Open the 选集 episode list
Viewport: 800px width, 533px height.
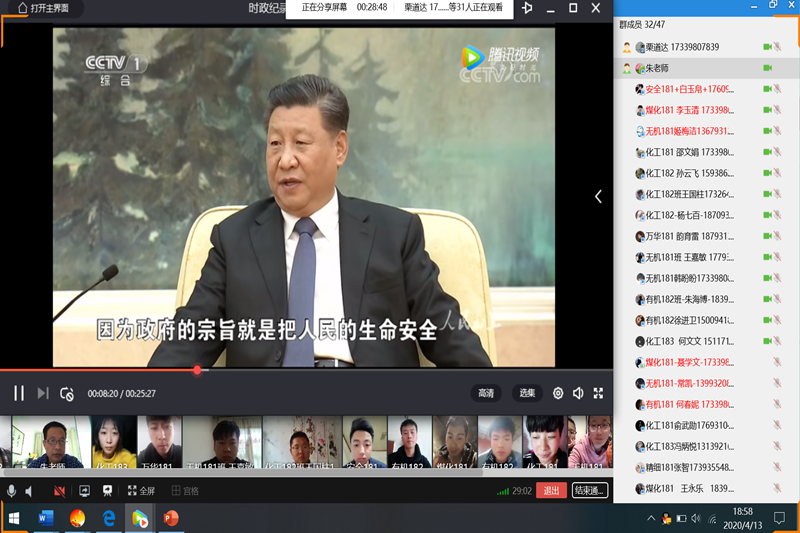(526, 393)
